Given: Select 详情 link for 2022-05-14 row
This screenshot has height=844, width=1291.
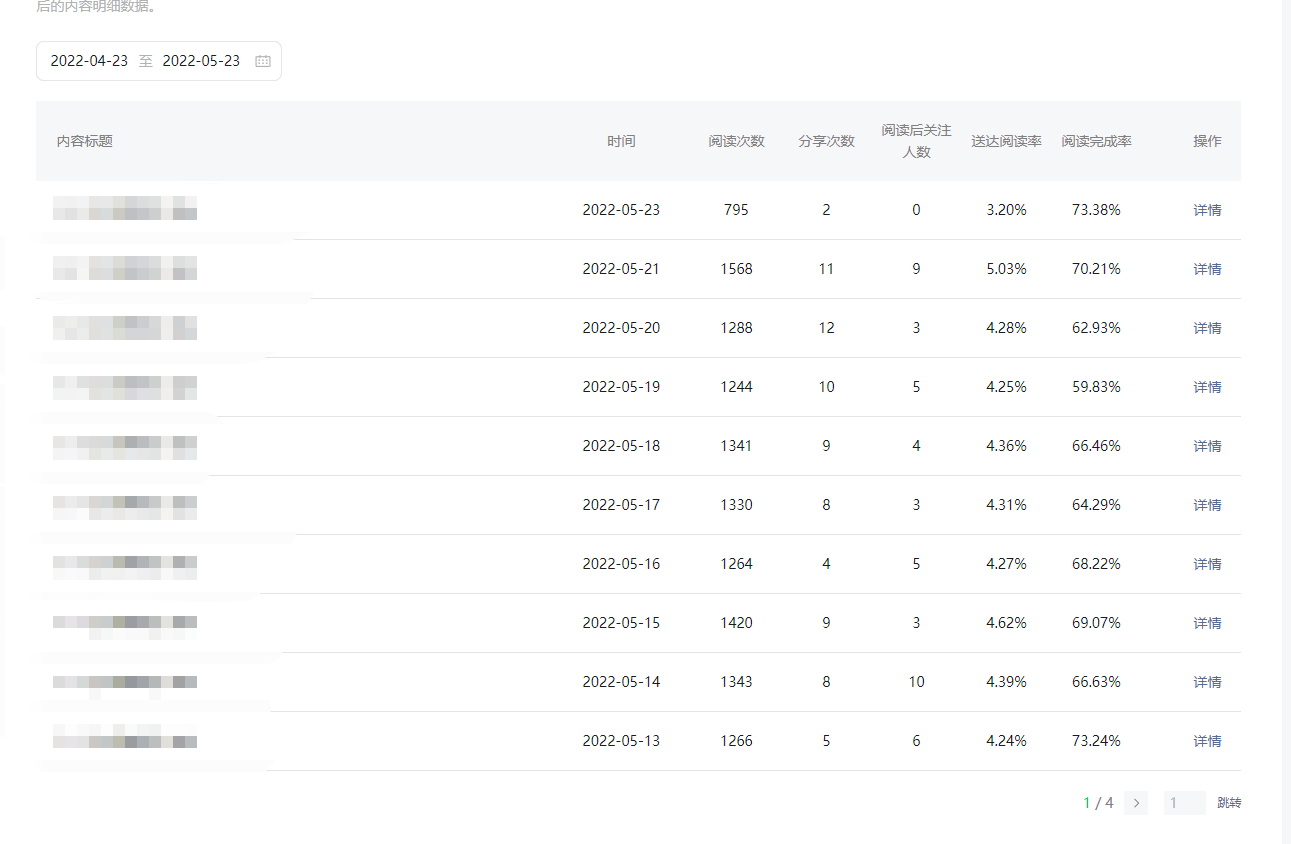Looking at the screenshot, I should [1207, 682].
